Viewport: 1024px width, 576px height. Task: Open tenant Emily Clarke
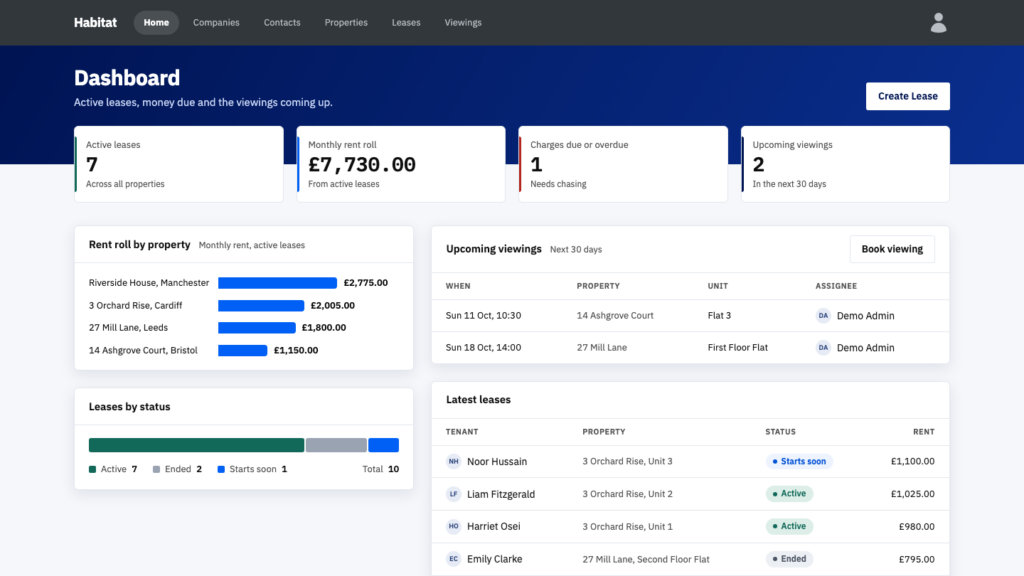(494, 559)
